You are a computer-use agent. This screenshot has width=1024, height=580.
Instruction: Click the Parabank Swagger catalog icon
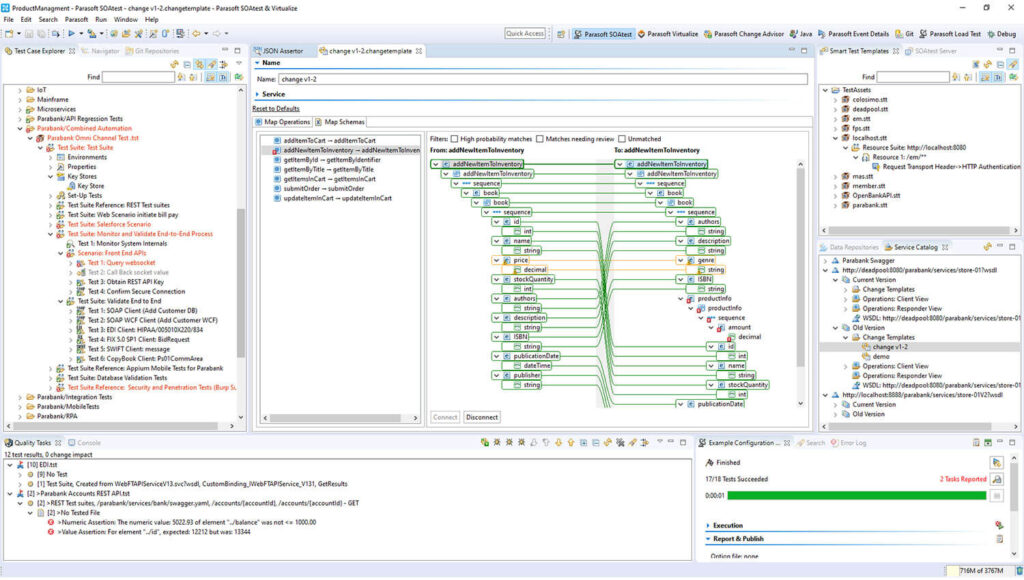click(835, 261)
